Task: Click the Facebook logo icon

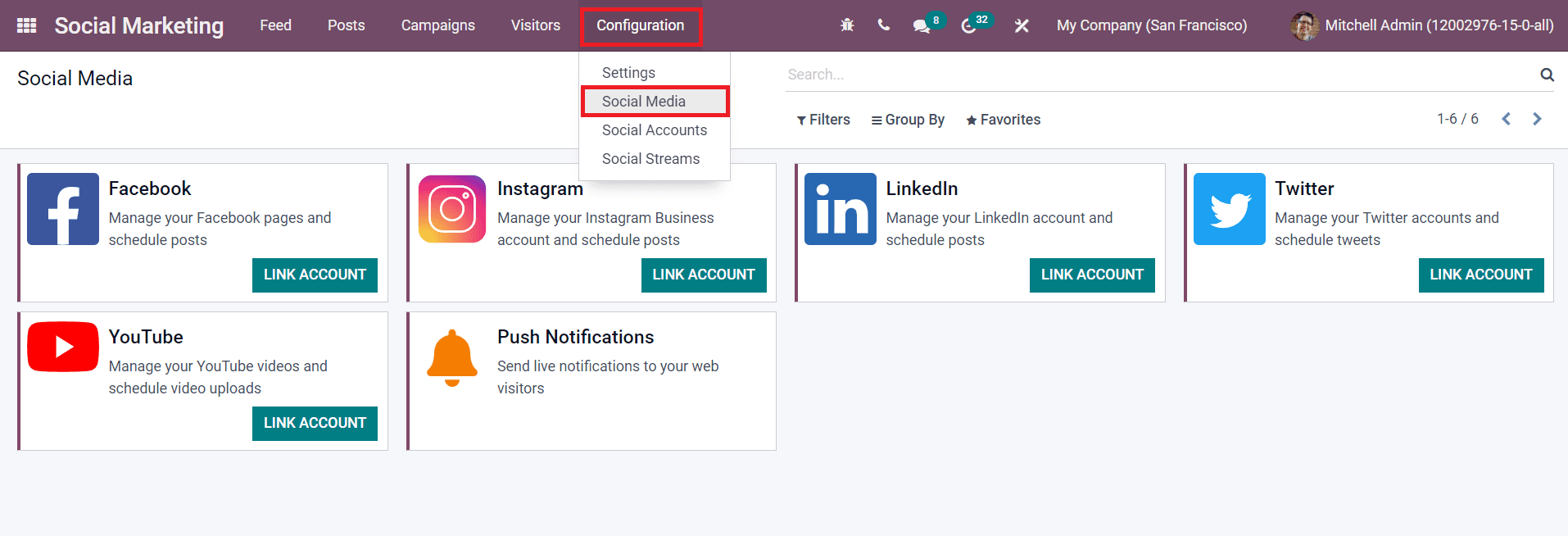Action: click(63, 209)
